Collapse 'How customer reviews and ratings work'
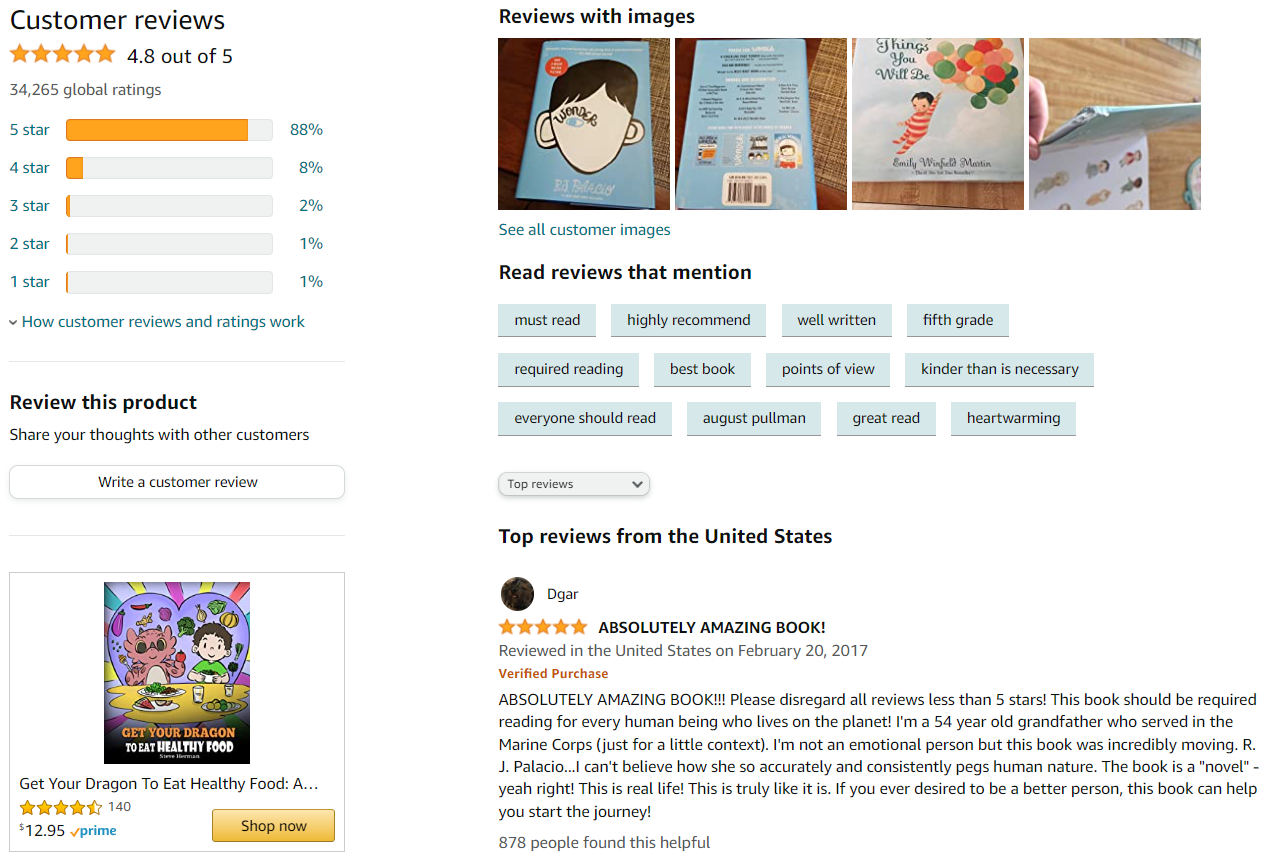The width and height of the screenshot is (1270, 858). point(156,321)
